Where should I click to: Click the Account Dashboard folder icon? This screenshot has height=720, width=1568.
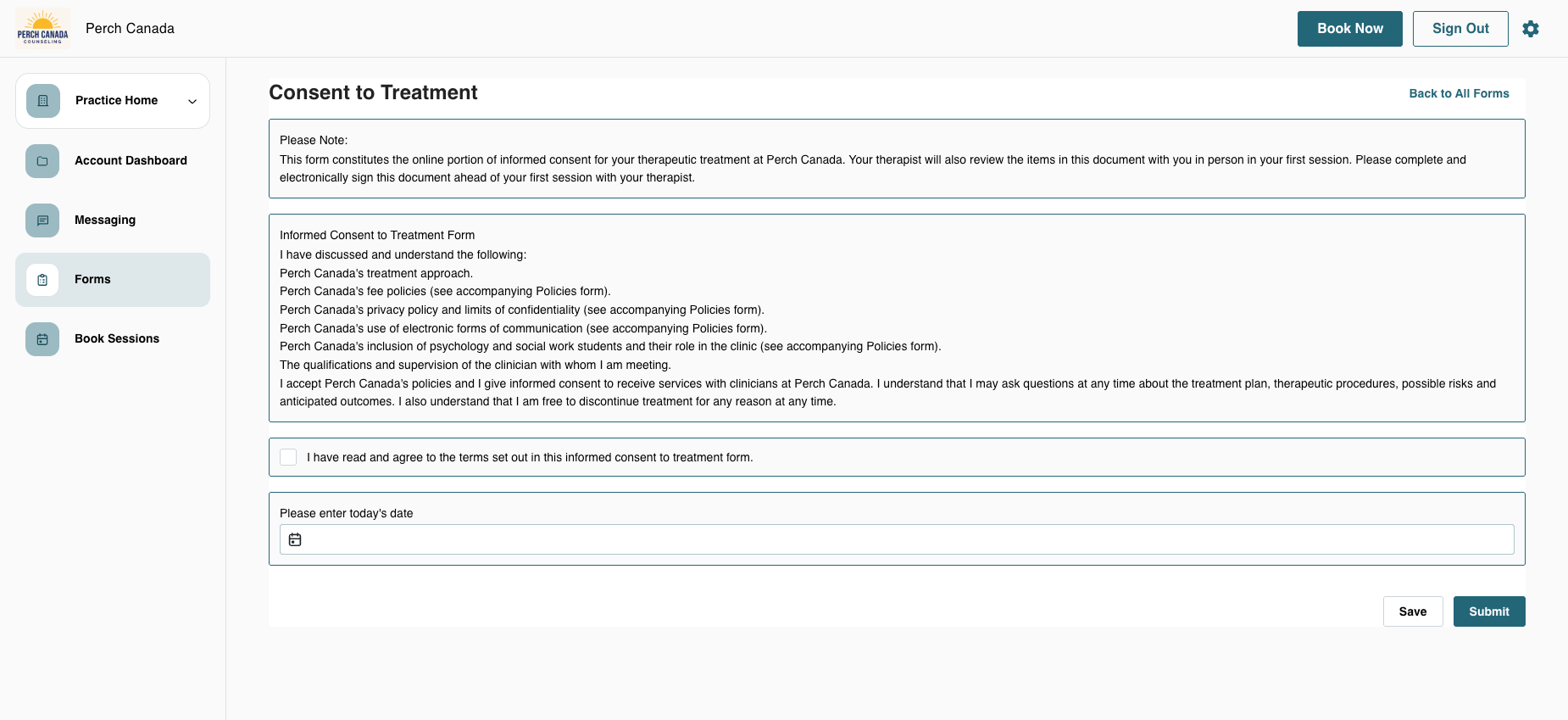42,161
